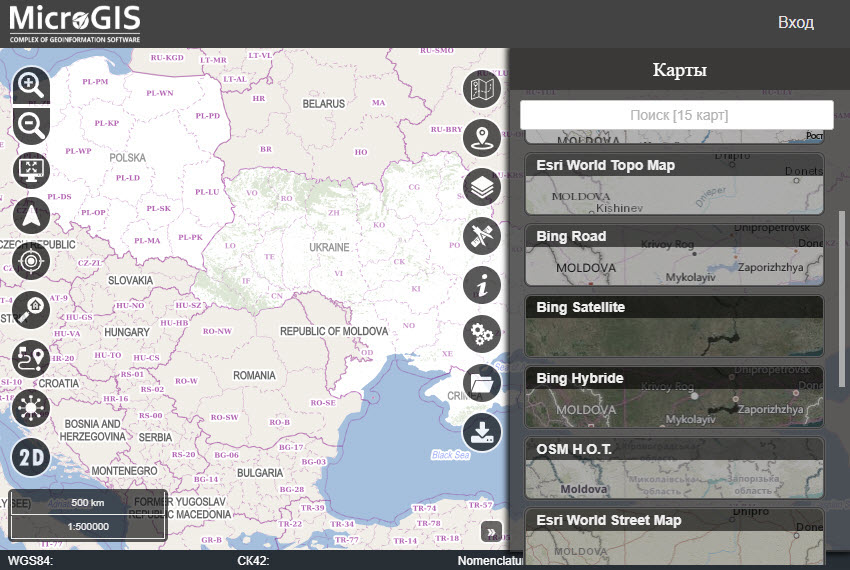Switch the 2D view mode button
850x570 pixels.
coord(31,458)
